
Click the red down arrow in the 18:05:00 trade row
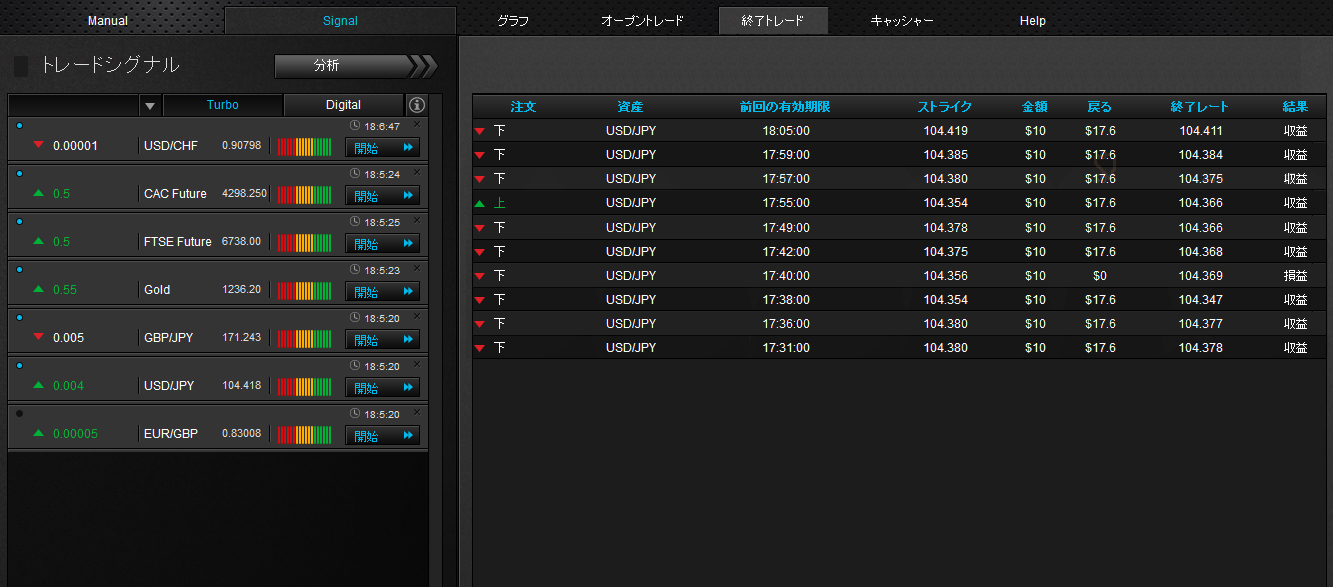[480, 131]
